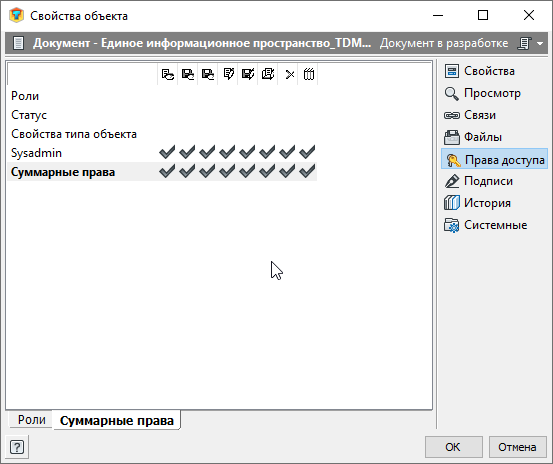553x464 pixels.
Task: Toggle Sysadmin checkmark in the delete column
Action: click(287, 152)
